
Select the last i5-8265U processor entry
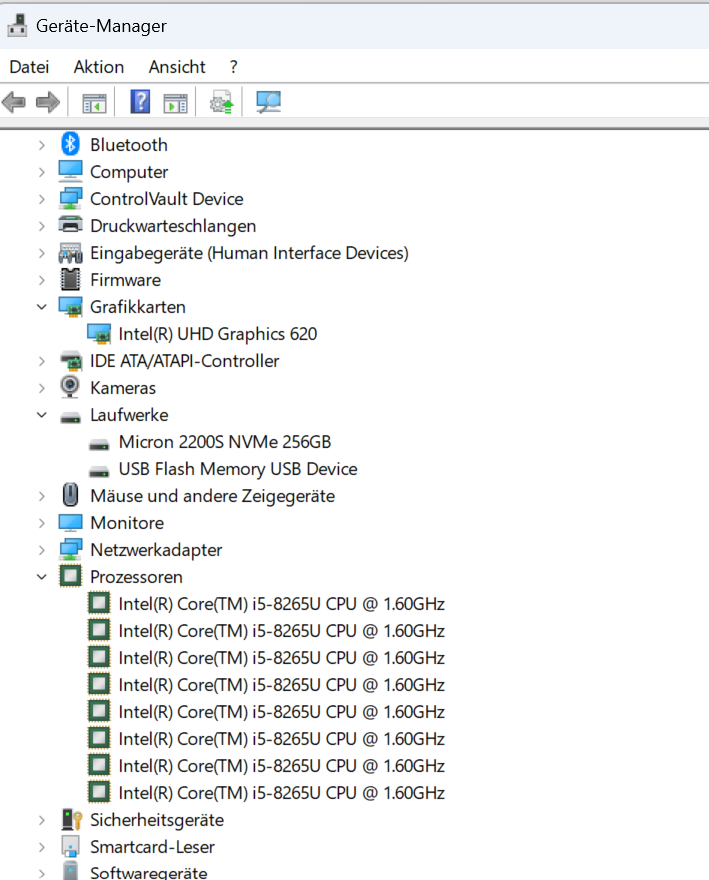(x=282, y=793)
